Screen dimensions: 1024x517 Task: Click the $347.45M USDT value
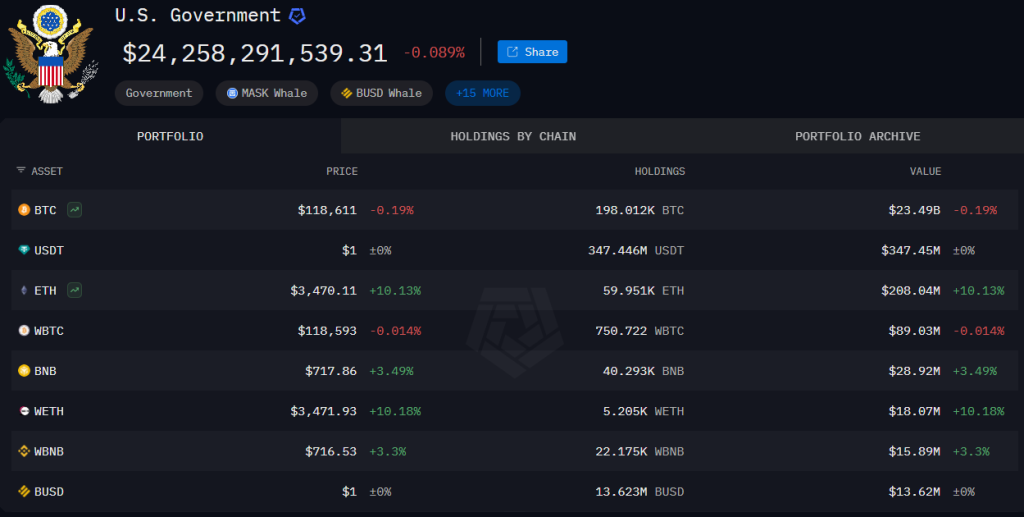(x=910, y=250)
